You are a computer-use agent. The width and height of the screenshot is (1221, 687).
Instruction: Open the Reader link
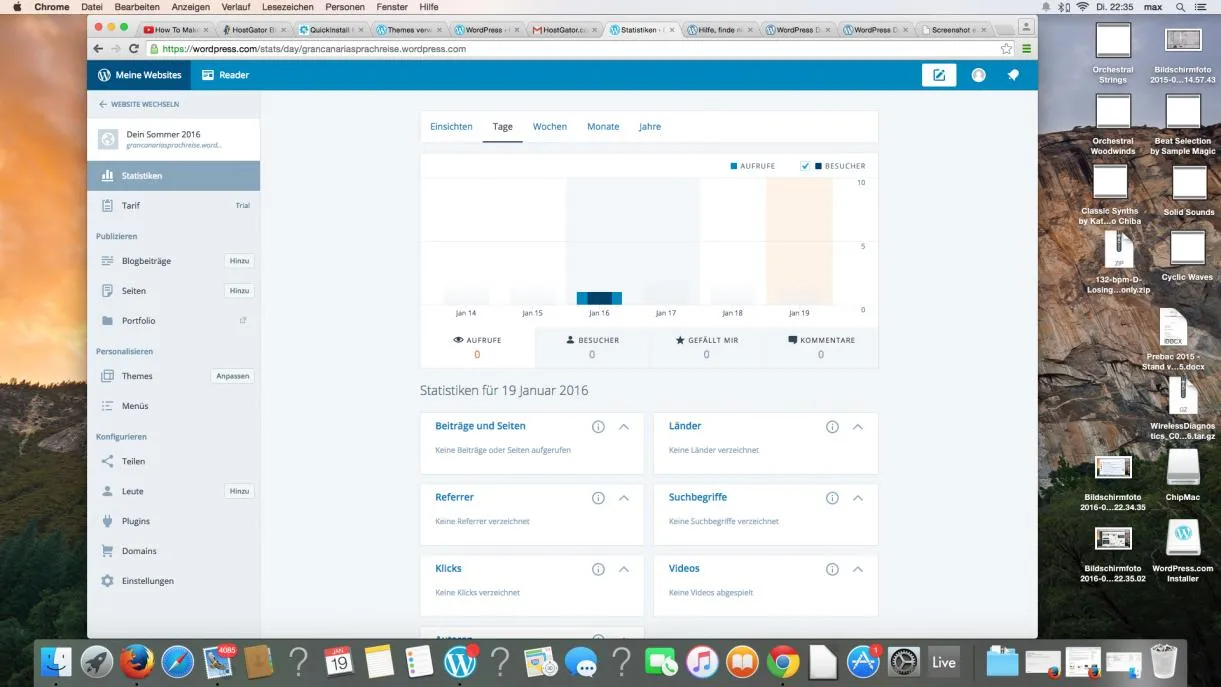[x=225, y=75]
